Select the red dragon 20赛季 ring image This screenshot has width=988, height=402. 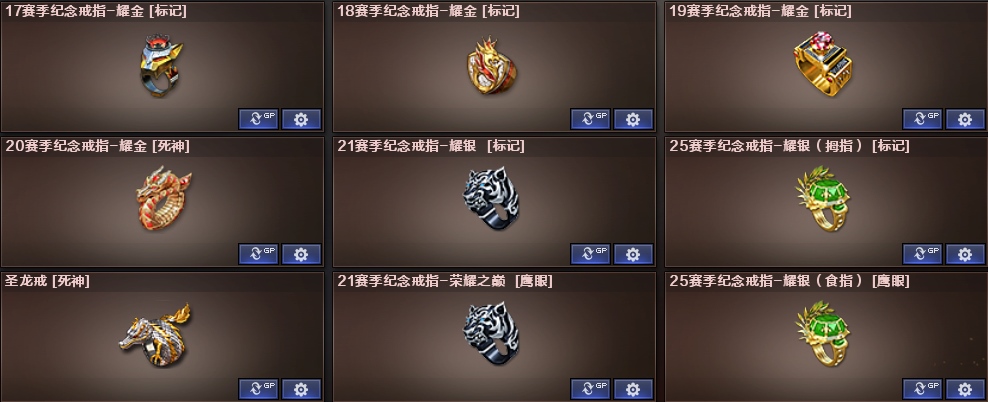click(x=164, y=198)
